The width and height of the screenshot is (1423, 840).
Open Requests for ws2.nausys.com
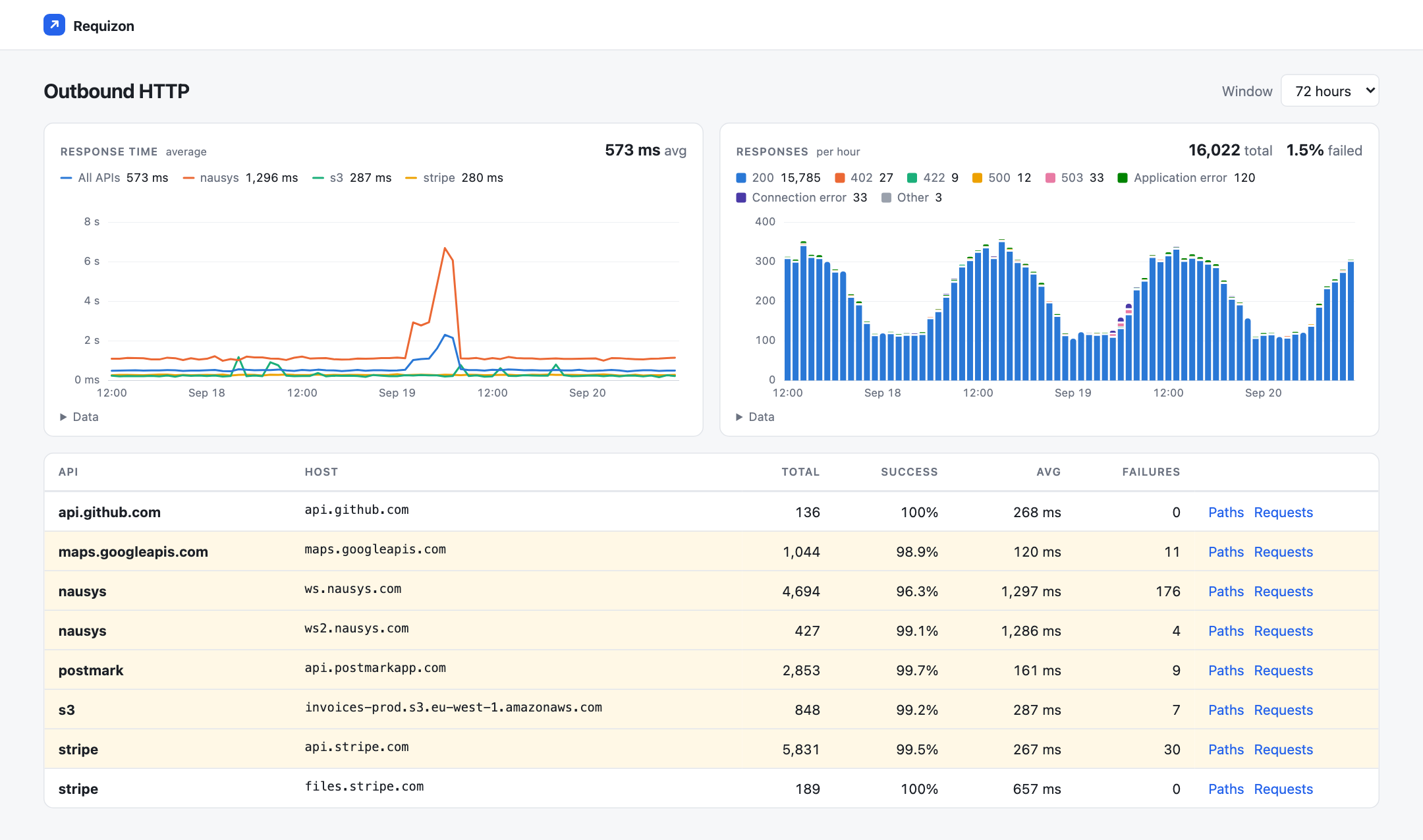coord(1283,631)
